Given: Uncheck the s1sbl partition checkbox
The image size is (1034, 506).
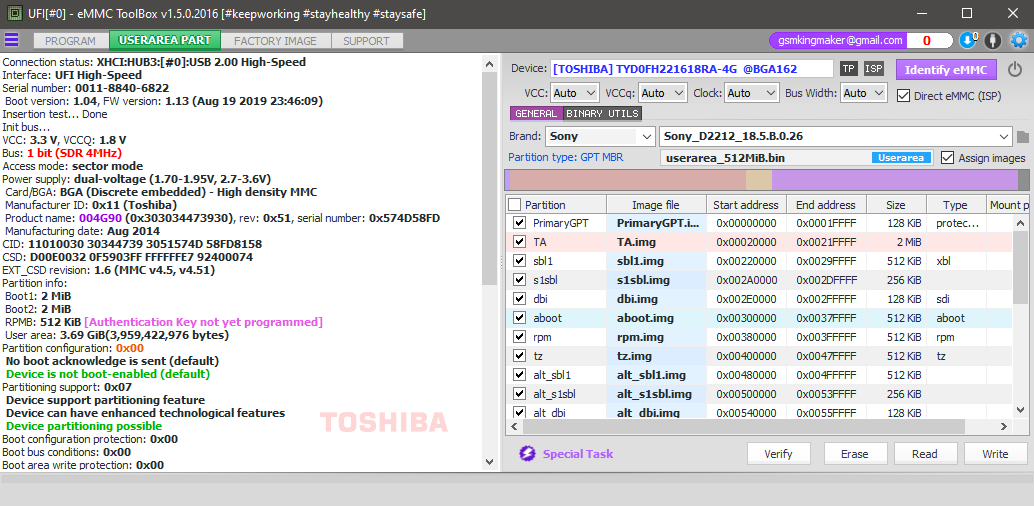Looking at the screenshot, I should pos(519,280).
